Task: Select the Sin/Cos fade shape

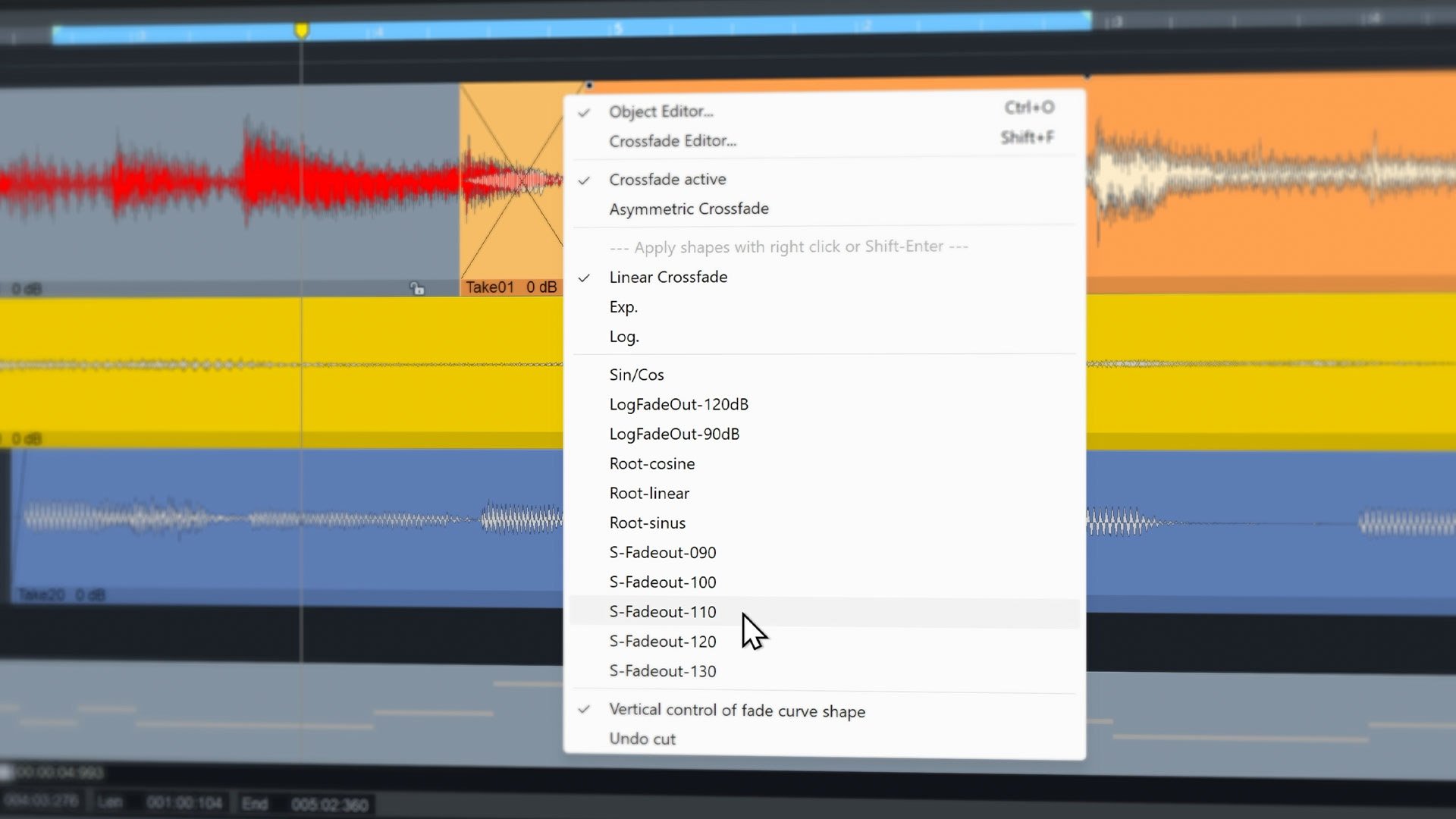Action: pyautogui.click(x=637, y=374)
